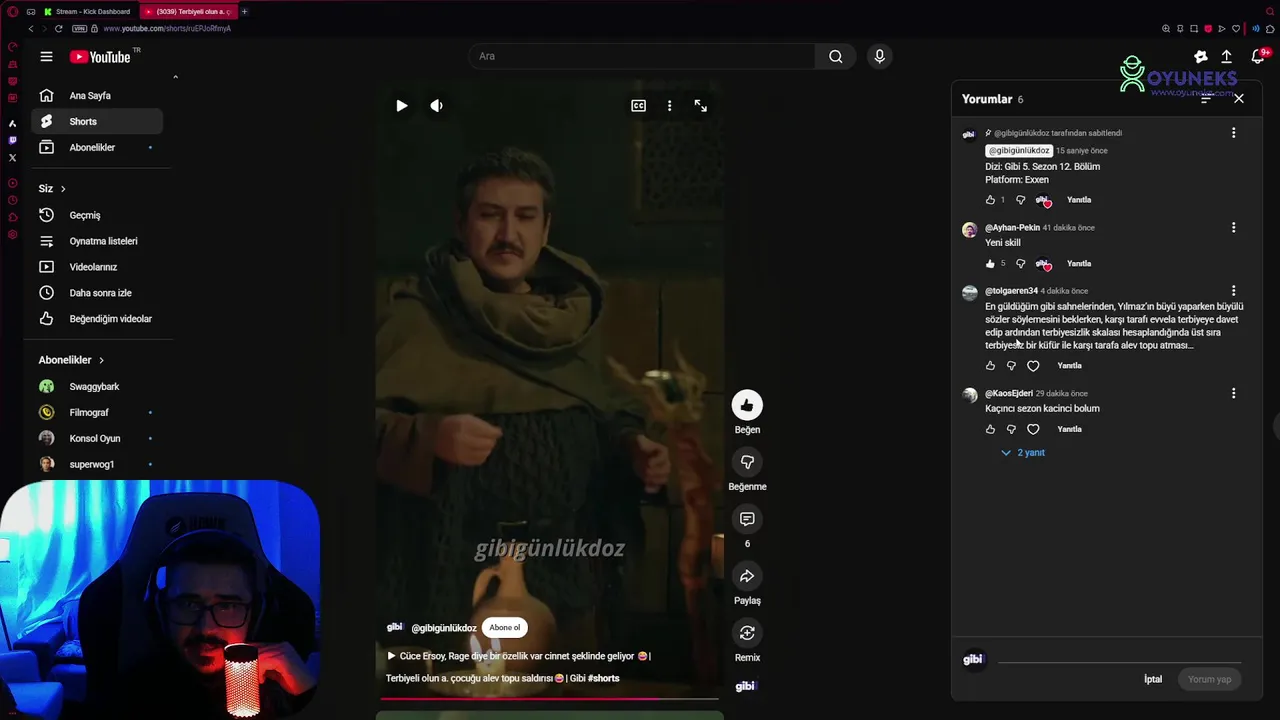Seek on the red video progress bar
The height and width of the screenshot is (720, 1280).
coord(549,698)
